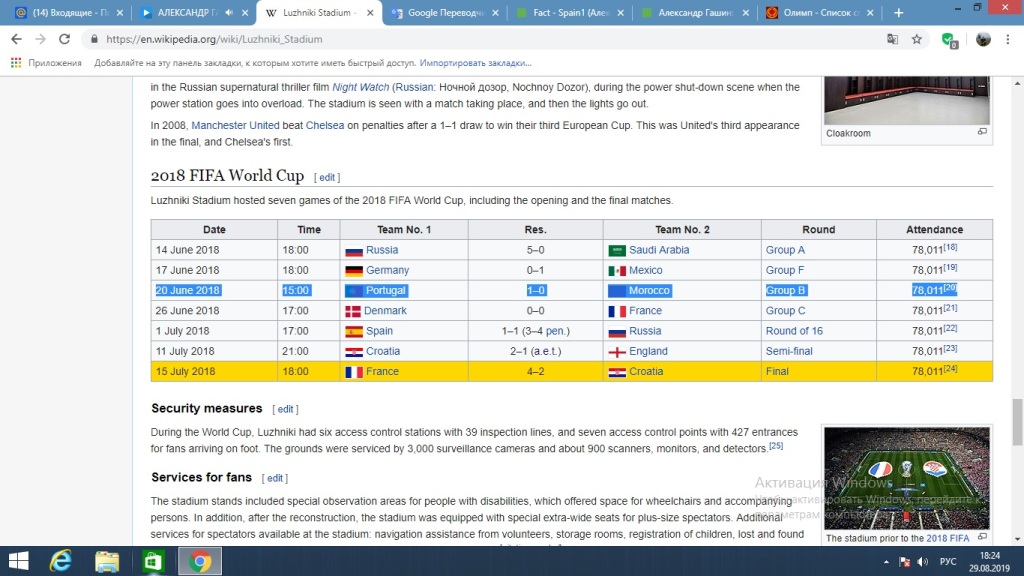Image resolution: width=1024 pixels, height=576 pixels.
Task: Bookmark this page with the star icon
Action: [917, 39]
